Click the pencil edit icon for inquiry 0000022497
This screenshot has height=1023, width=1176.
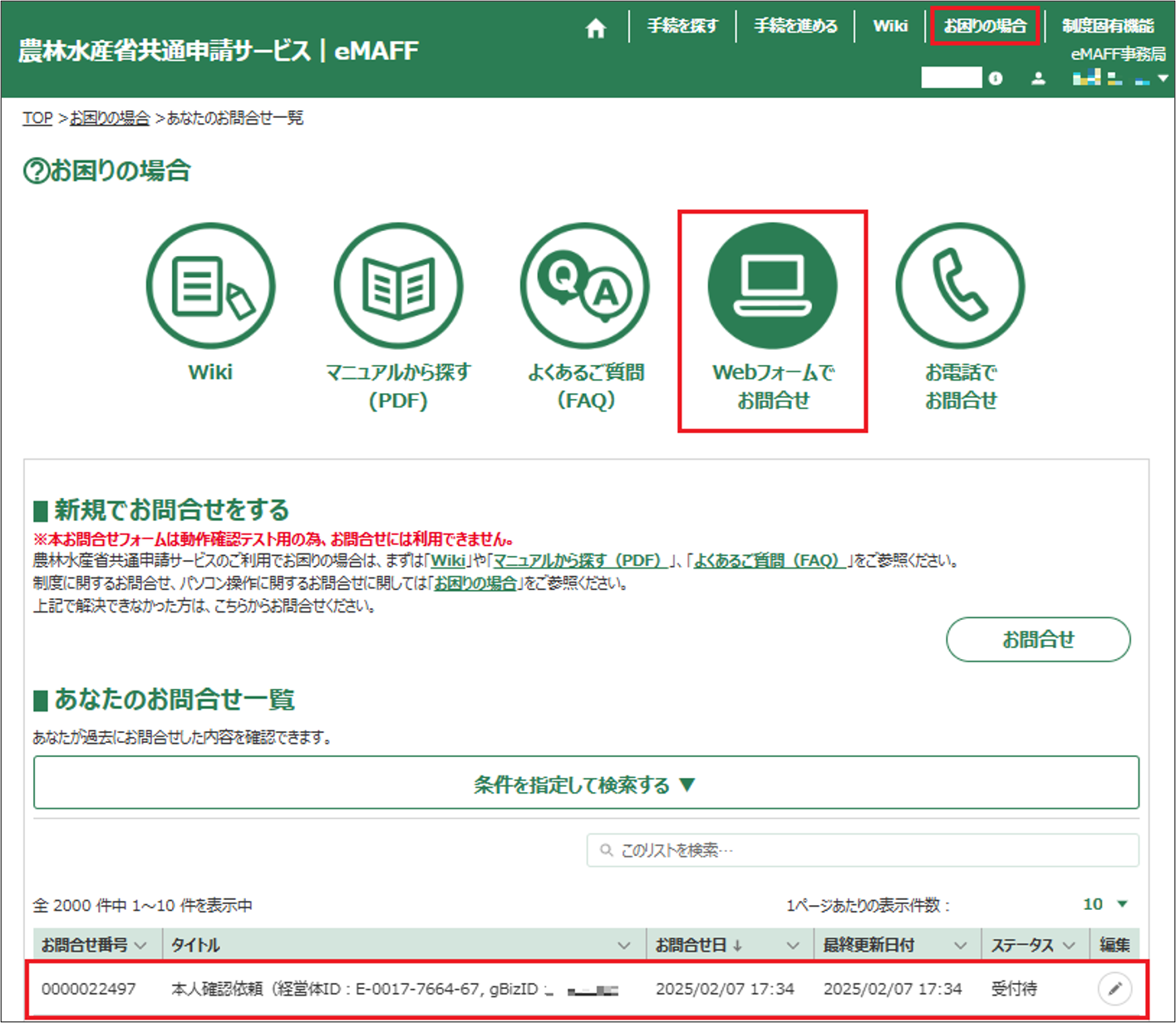(x=1114, y=988)
